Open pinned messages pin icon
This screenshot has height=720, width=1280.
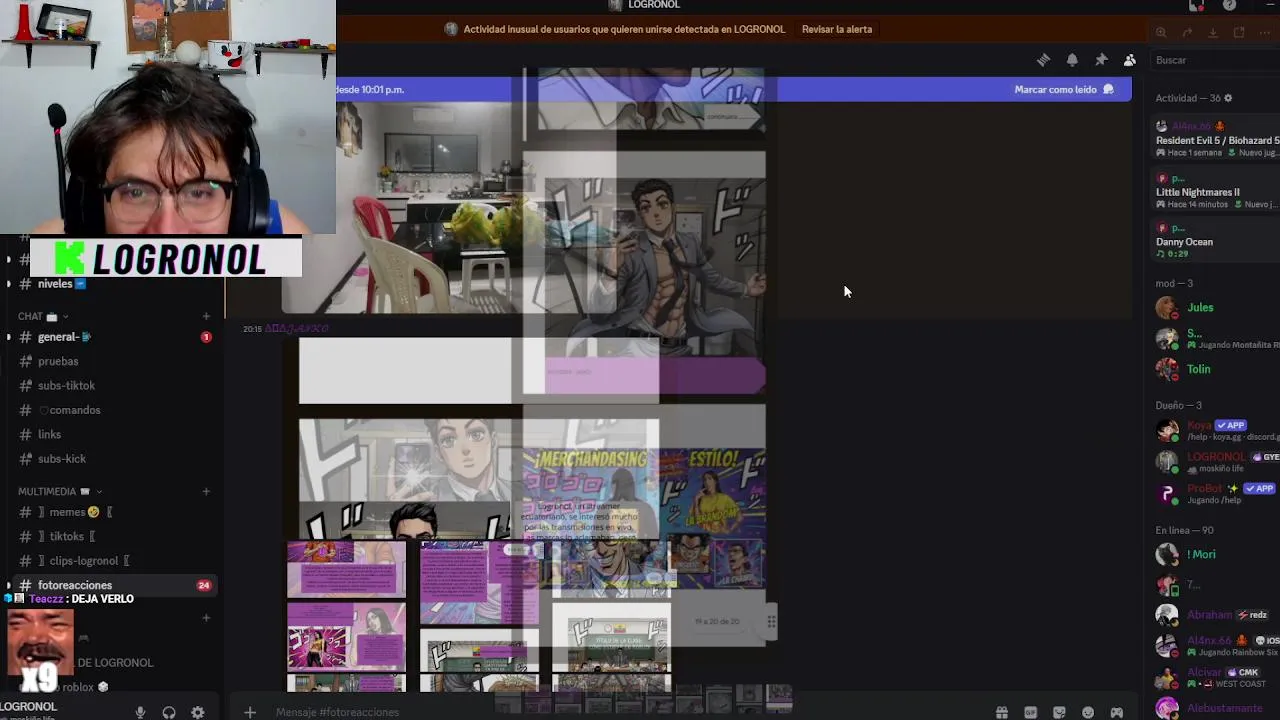pyautogui.click(x=1101, y=60)
